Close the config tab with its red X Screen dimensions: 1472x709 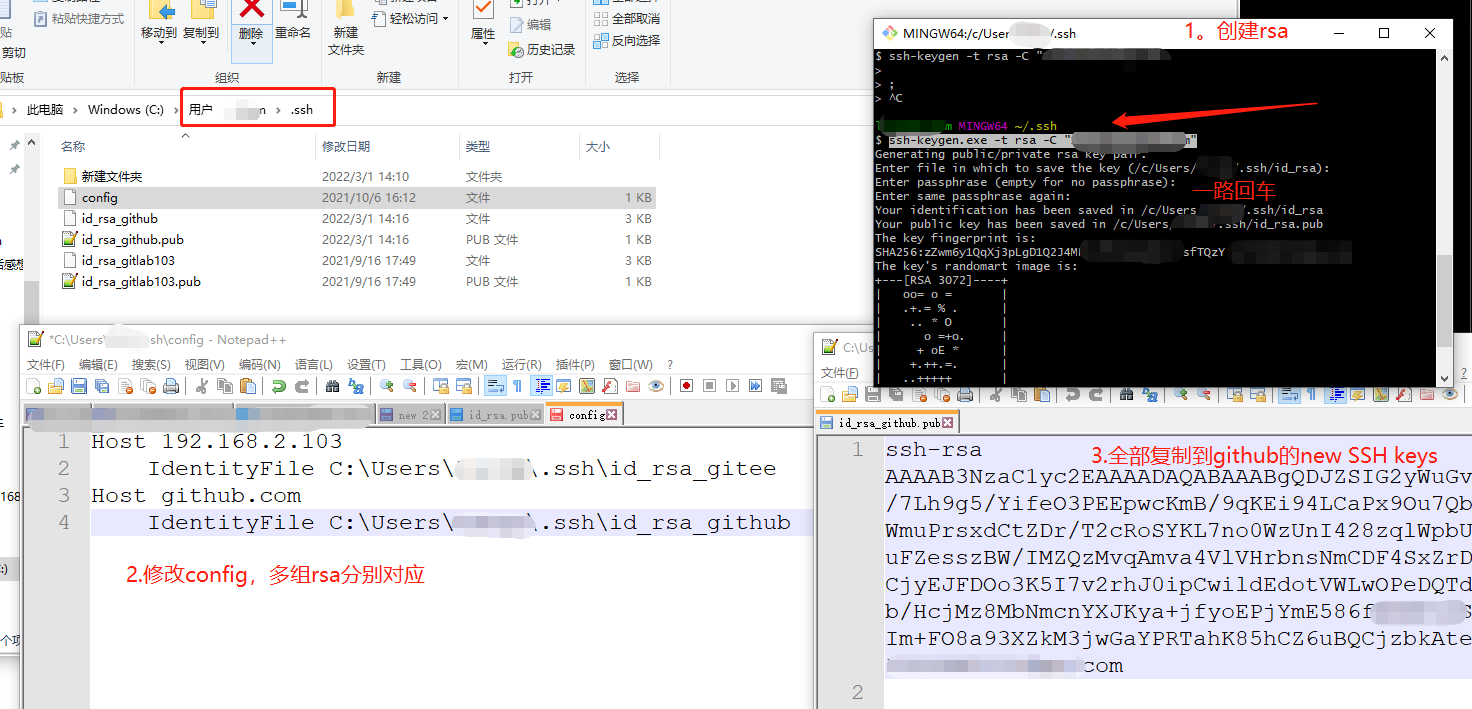click(x=611, y=414)
